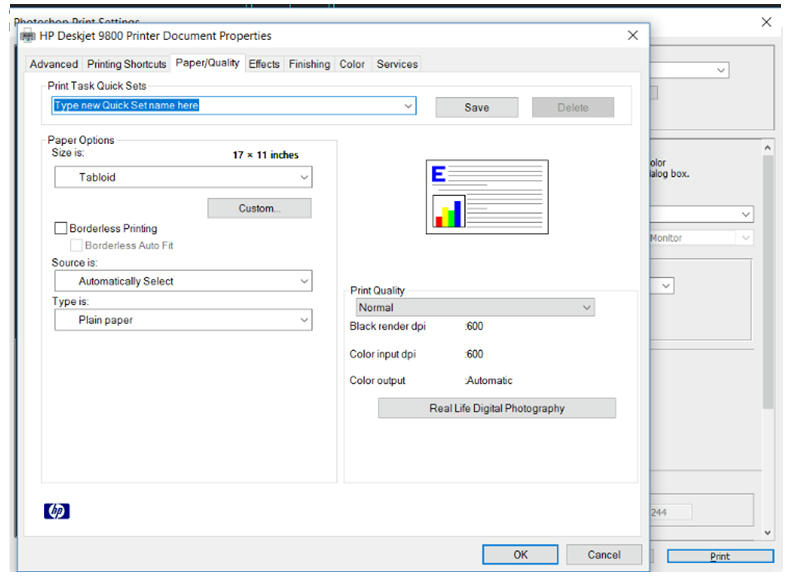Expand the Print Quality Normal dropdown
Image resolution: width=791 pixels, height=577 pixels.
pyautogui.click(x=475, y=308)
